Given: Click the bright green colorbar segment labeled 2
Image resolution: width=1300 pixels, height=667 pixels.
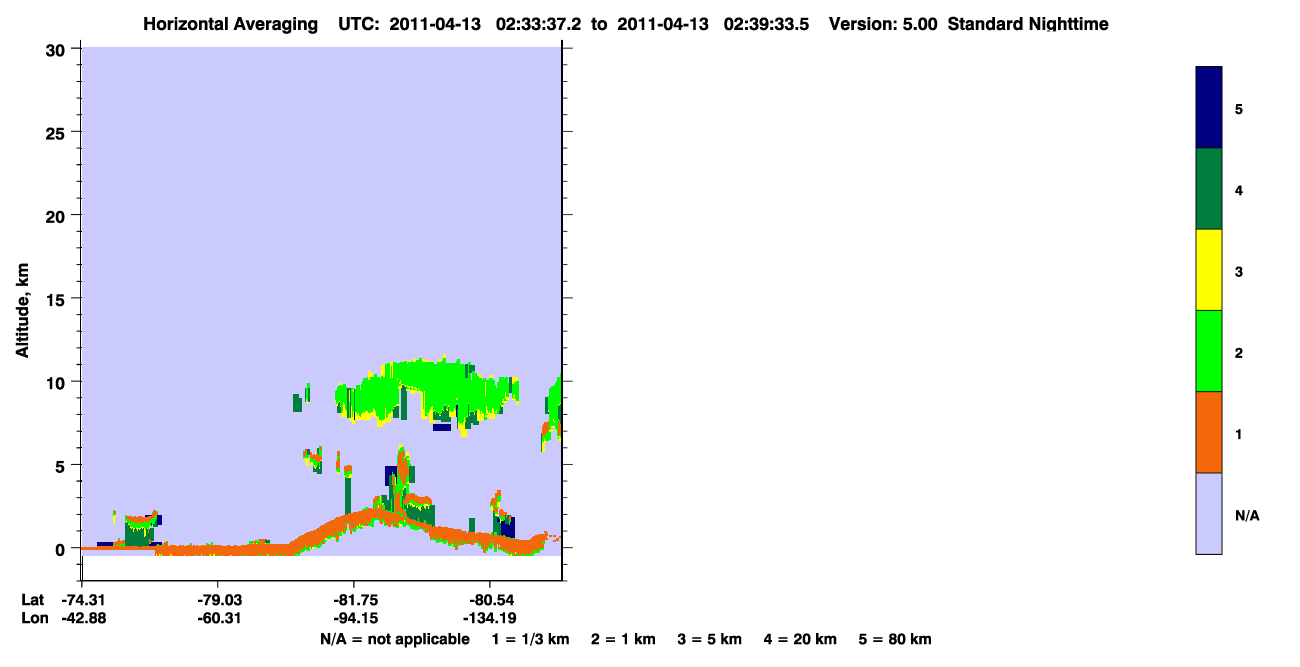Looking at the screenshot, I should [x=1209, y=351].
